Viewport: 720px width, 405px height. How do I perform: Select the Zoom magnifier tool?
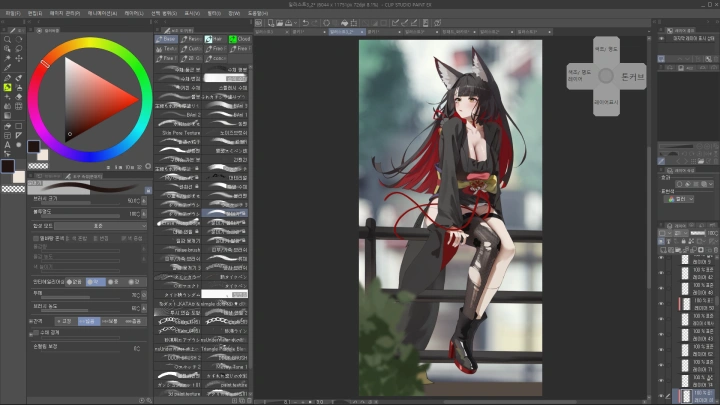[x=7, y=39]
